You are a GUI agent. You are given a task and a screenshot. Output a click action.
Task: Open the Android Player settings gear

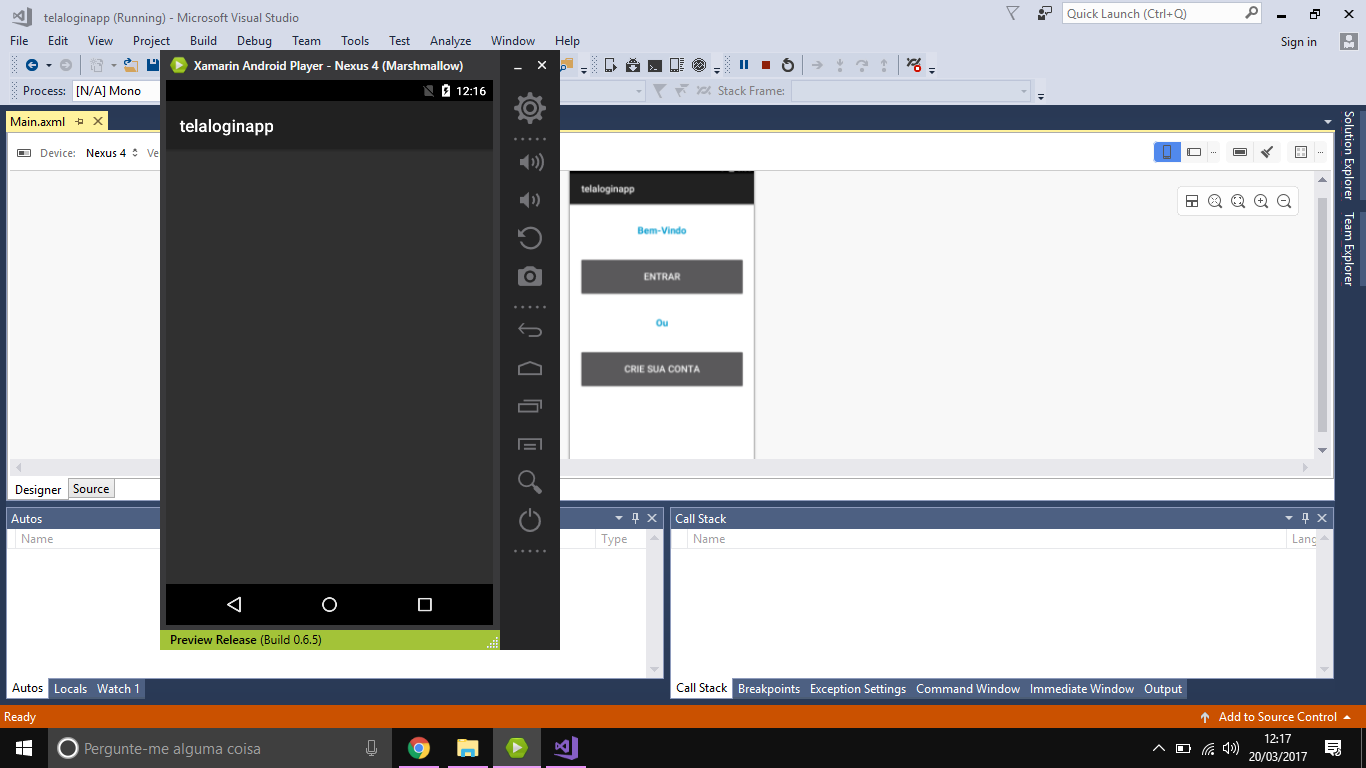530,108
